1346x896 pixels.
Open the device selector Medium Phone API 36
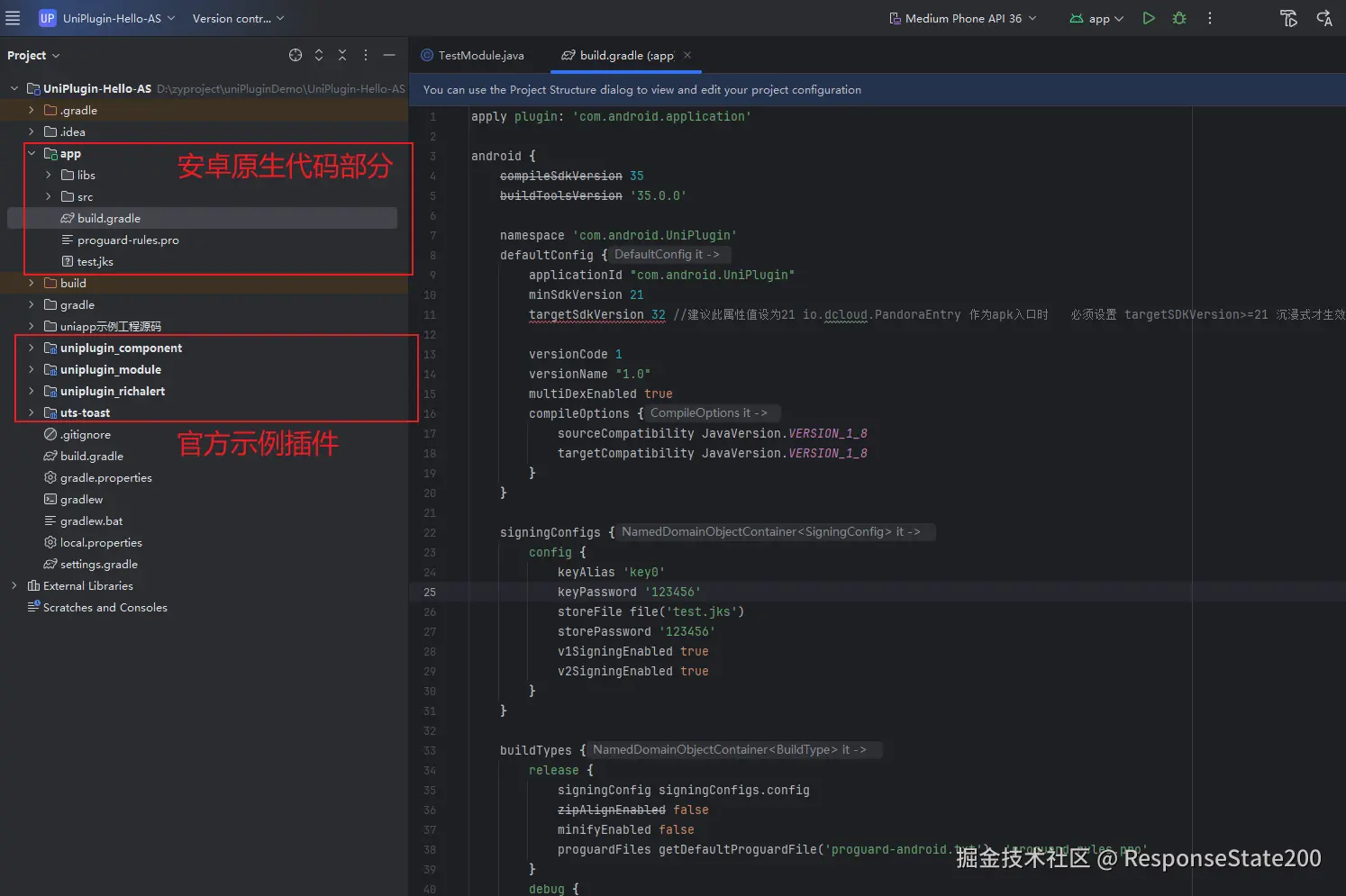[962, 18]
